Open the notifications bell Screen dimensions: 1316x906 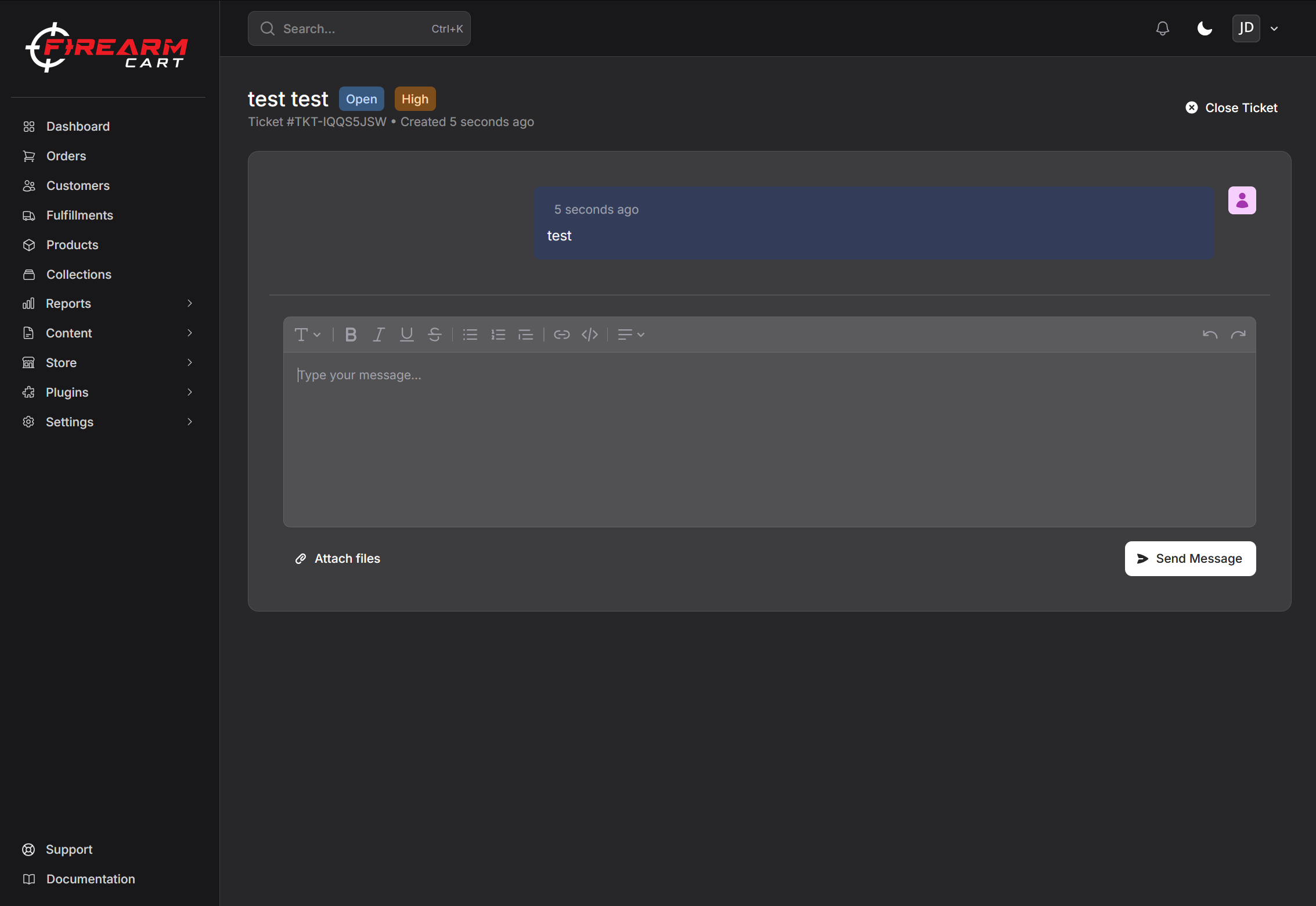click(1162, 28)
